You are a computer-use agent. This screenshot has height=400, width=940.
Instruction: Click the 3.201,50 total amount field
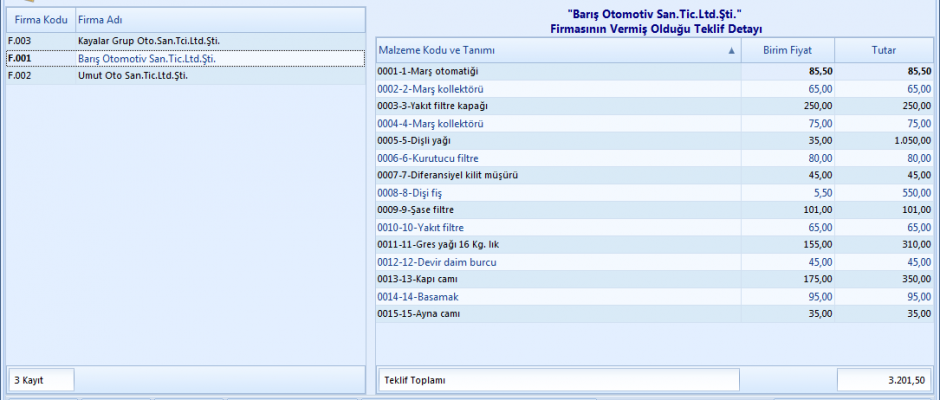(884, 380)
